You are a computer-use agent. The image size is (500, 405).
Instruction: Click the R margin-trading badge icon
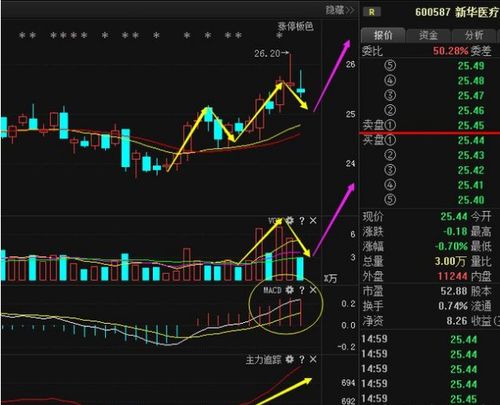(371, 12)
